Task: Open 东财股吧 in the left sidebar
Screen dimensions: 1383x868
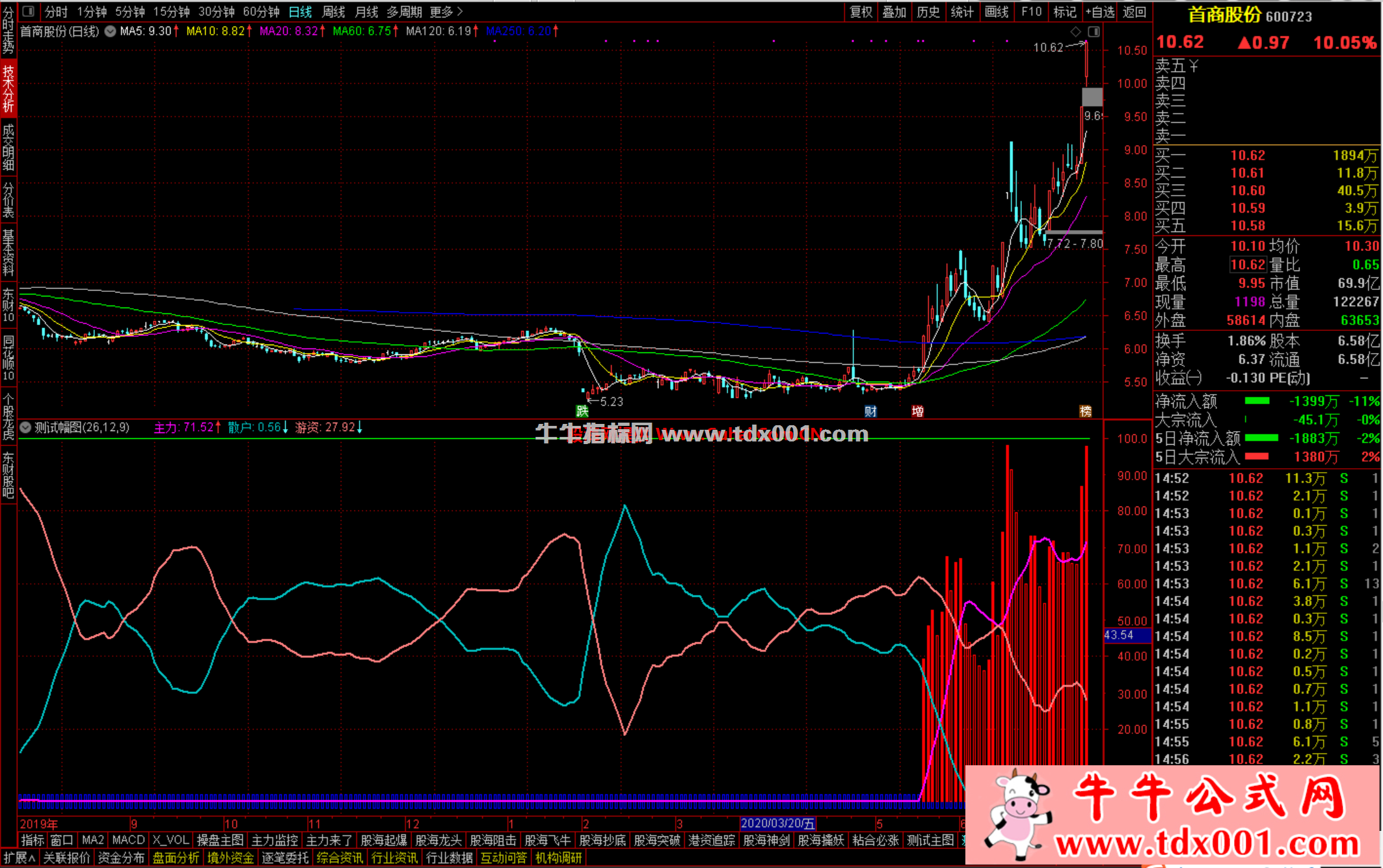Action: 8,475
